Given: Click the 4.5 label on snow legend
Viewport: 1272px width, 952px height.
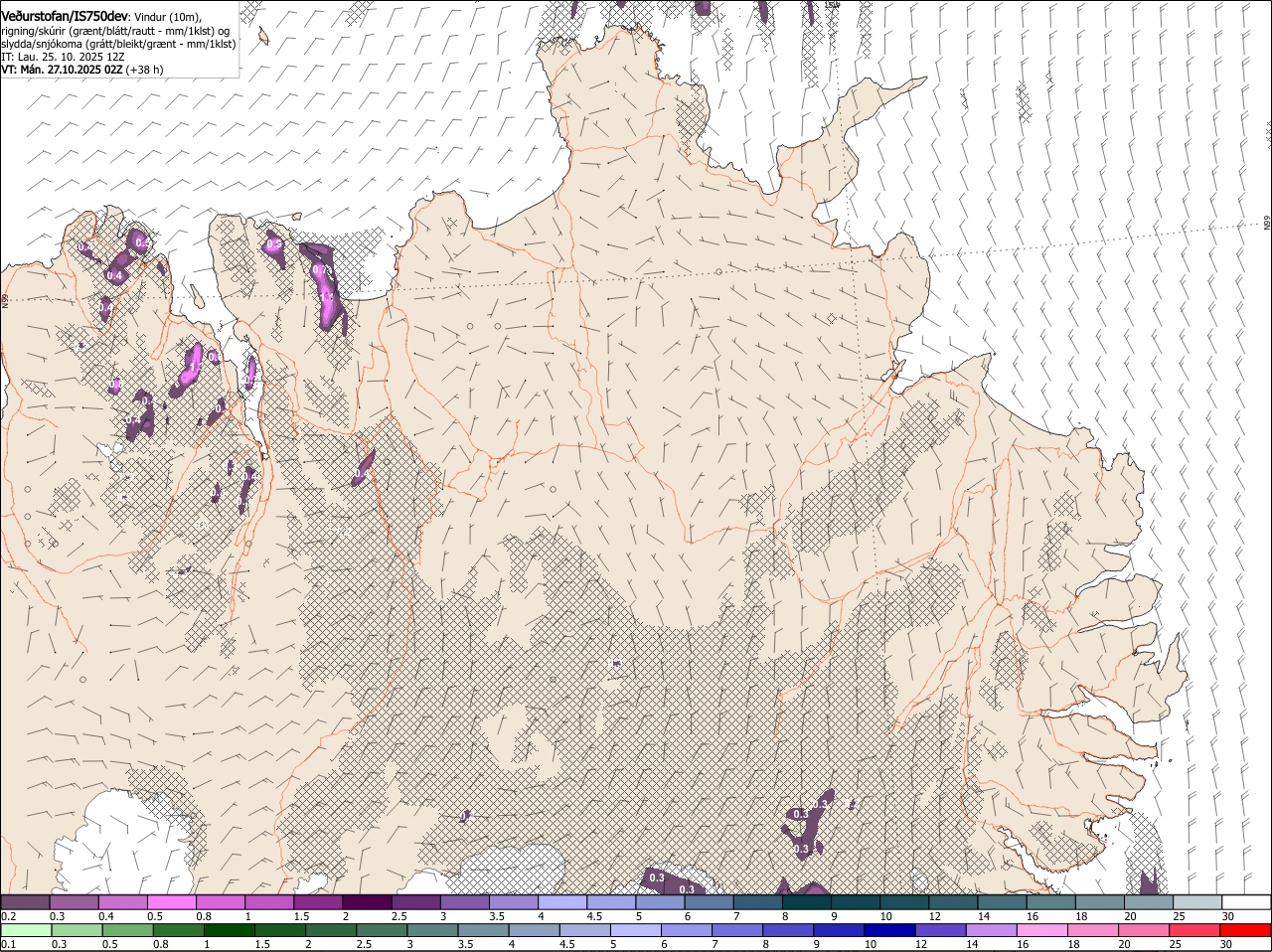Looking at the screenshot, I should [x=594, y=915].
